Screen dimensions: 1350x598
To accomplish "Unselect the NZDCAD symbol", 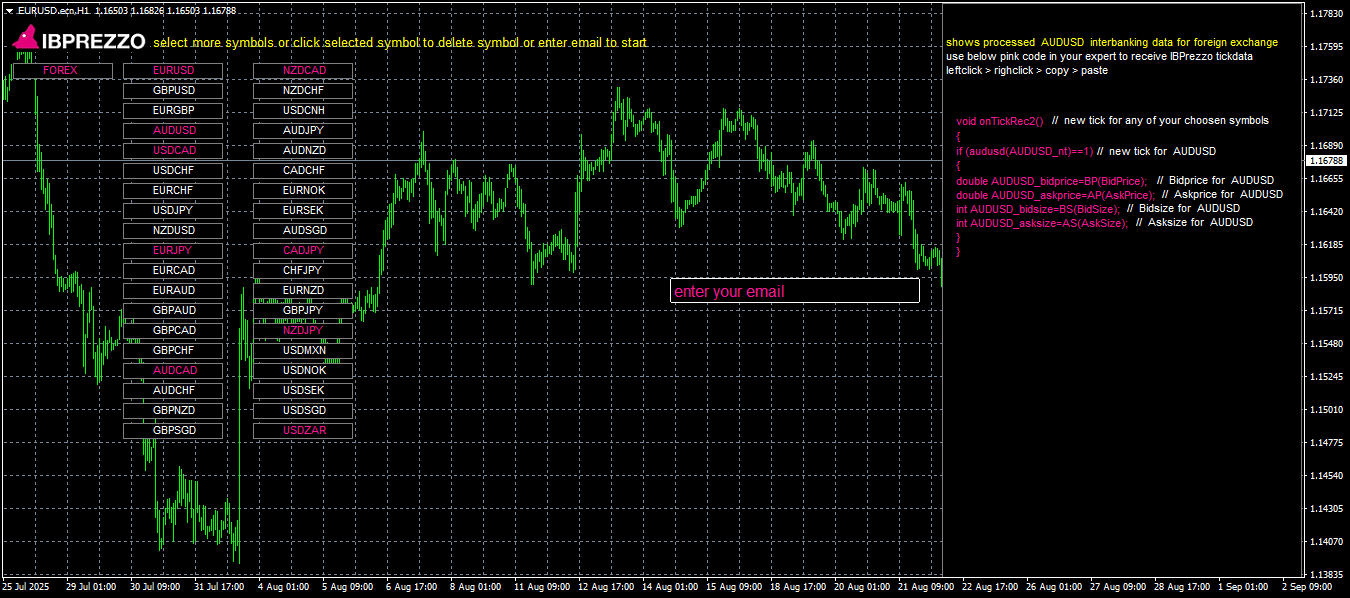I will pos(303,71).
